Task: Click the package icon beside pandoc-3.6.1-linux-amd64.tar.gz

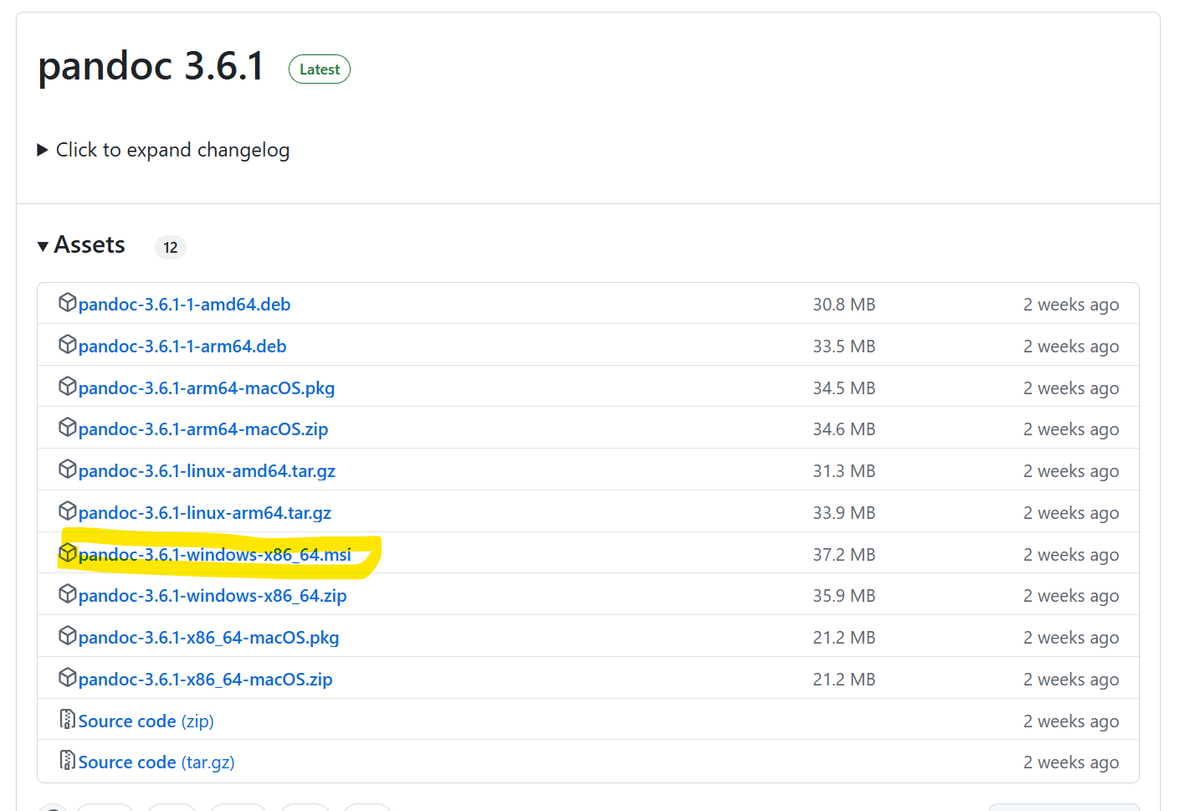Action: coord(67,470)
